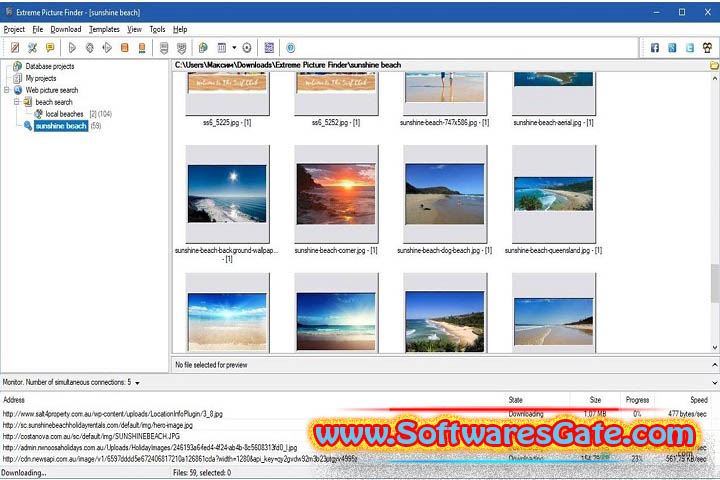The height and width of the screenshot is (480, 720).
Task: Open project settings wrench toolbar icon
Action: tap(32, 48)
